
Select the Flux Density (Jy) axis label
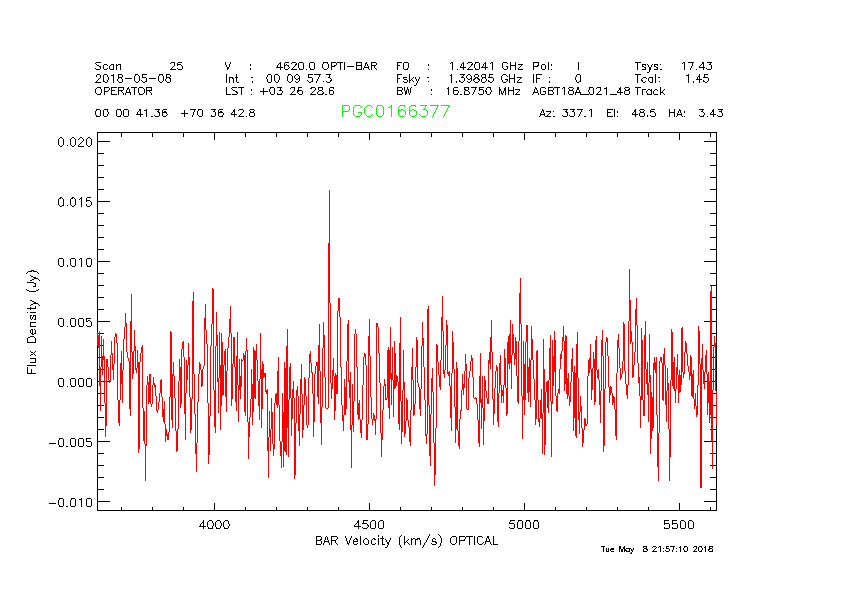(33, 325)
